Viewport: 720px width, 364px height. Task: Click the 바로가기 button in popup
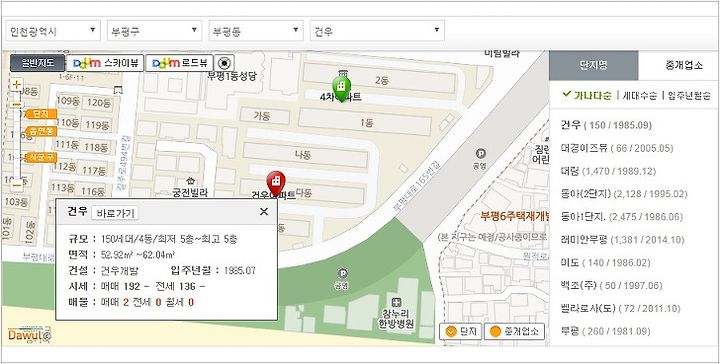coord(115,213)
